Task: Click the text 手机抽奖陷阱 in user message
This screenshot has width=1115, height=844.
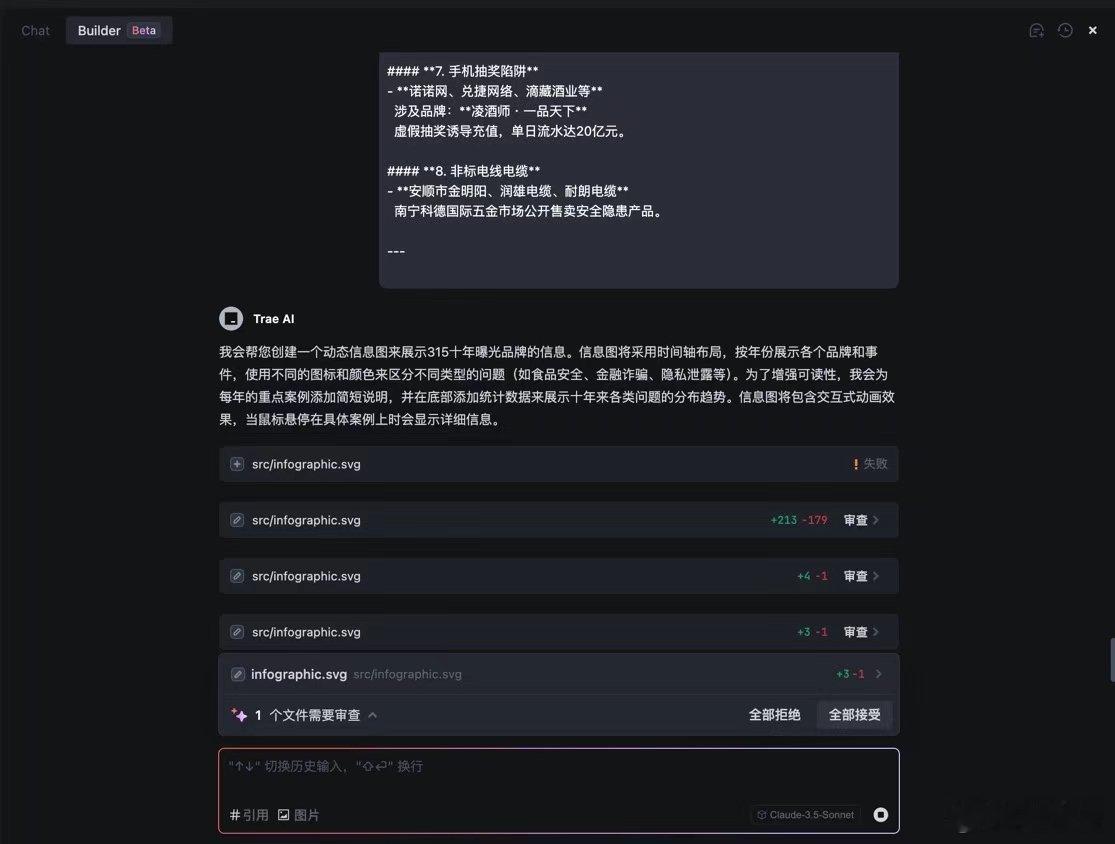Action: point(488,71)
